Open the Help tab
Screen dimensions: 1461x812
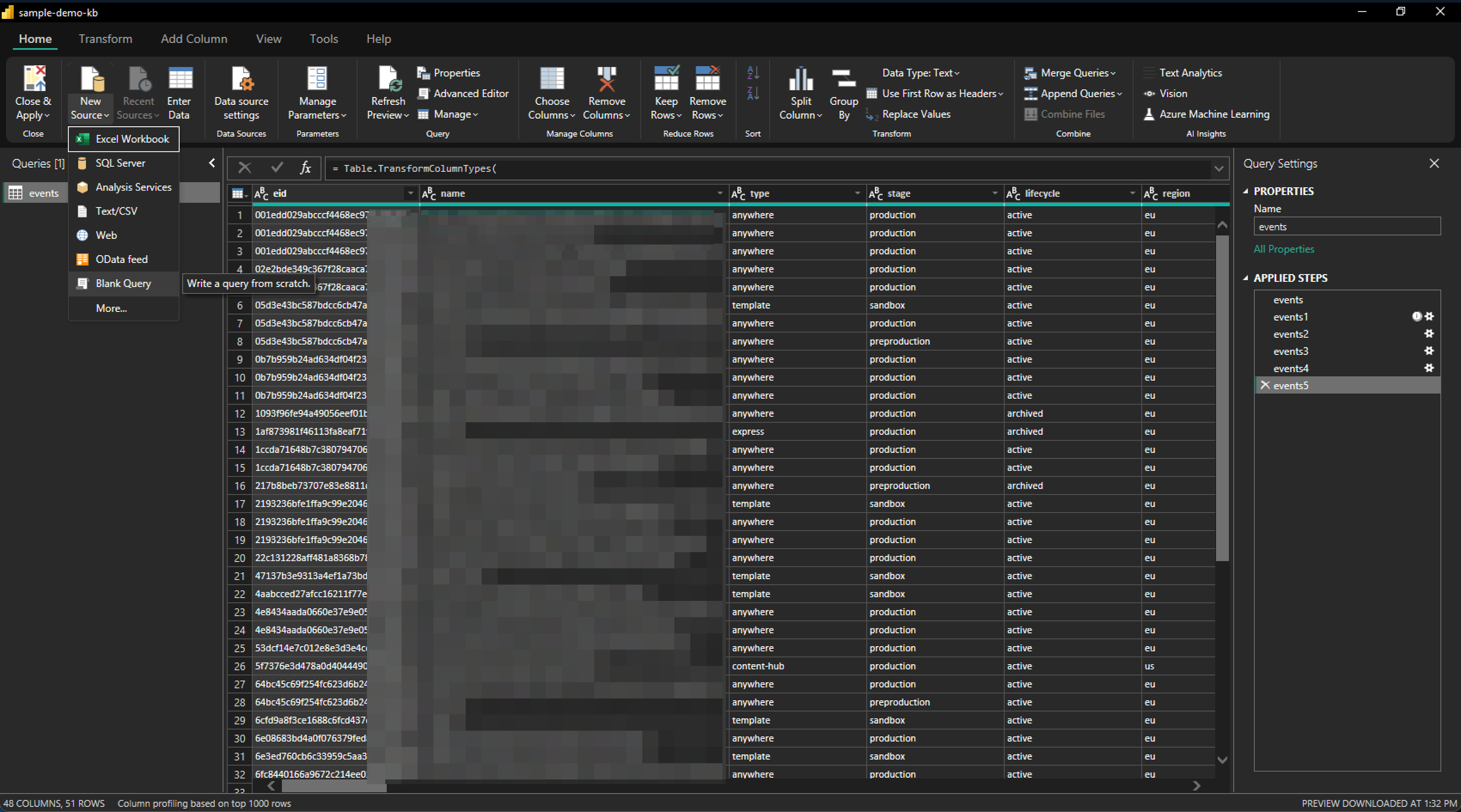(x=378, y=38)
